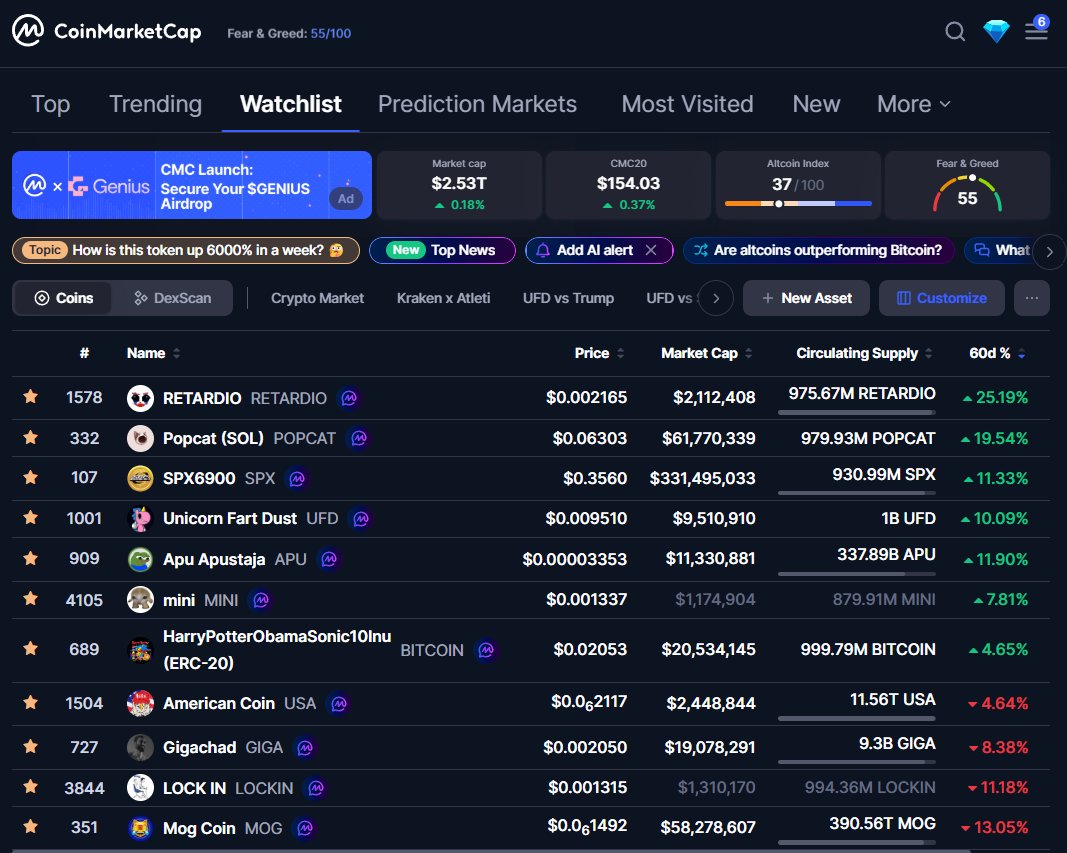Toggle the star on Gigachad
This screenshot has width=1067, height=853.
pos(31,746)
